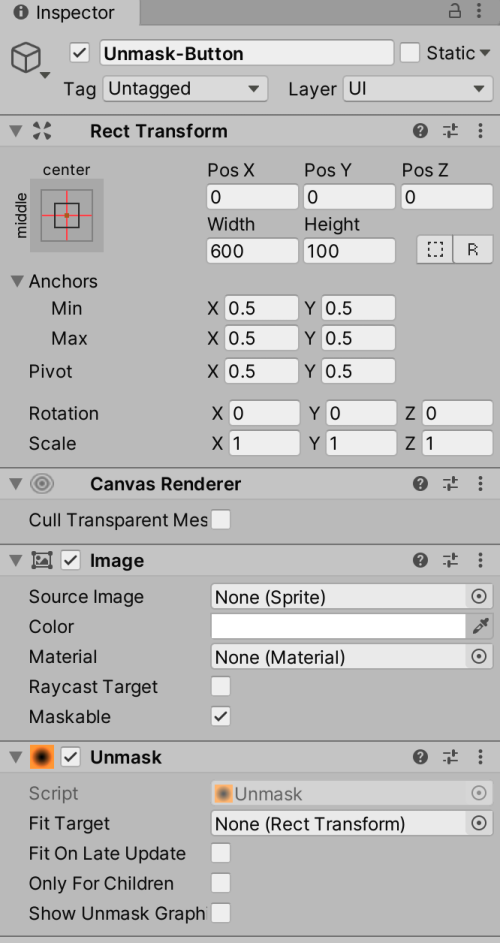Open the white Color swatch field
The image size is (500, 943).
[339, 627]
